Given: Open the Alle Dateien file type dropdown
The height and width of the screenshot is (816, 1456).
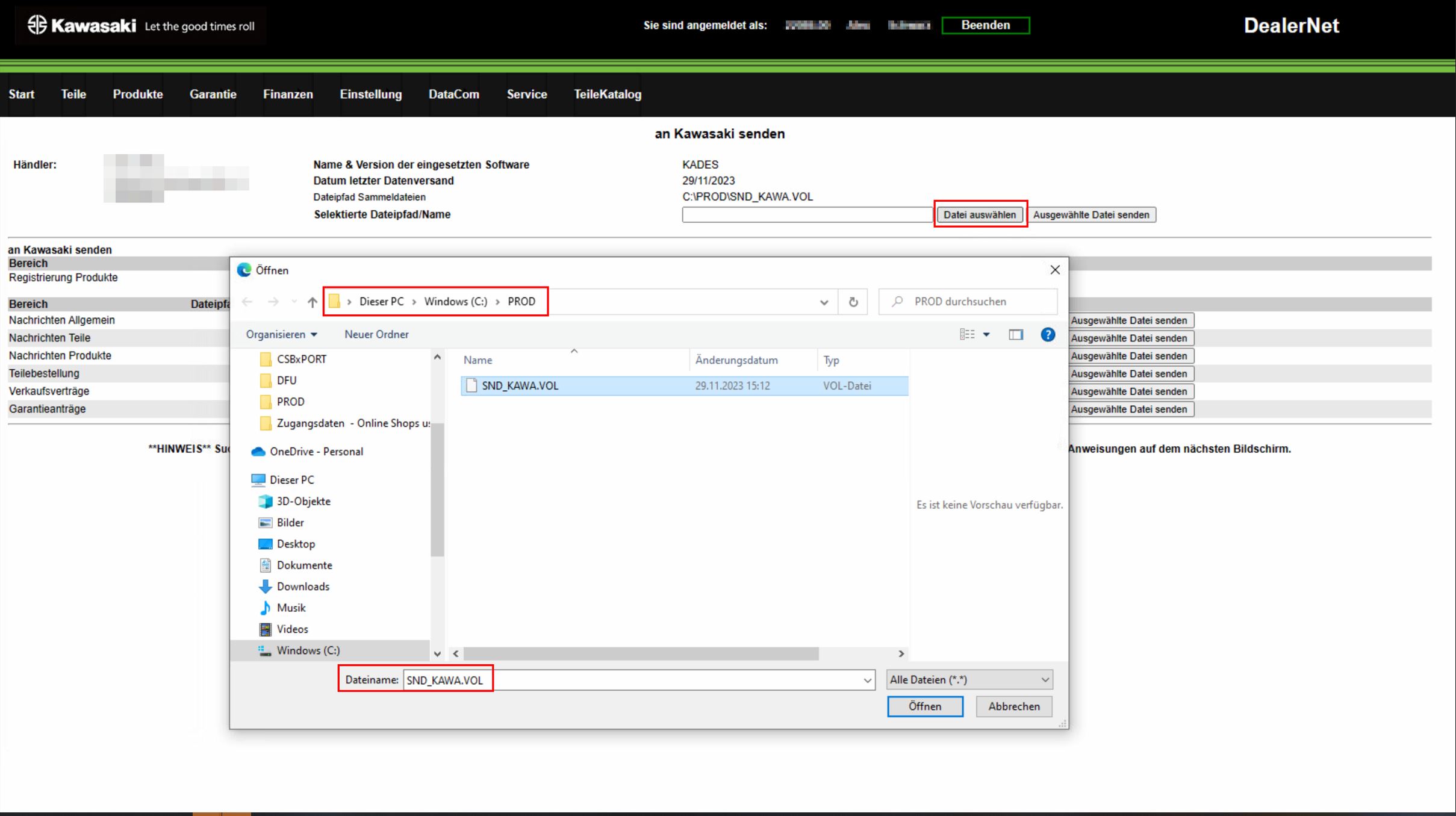Looking at the screenshot, I should [x=969, y=679].
